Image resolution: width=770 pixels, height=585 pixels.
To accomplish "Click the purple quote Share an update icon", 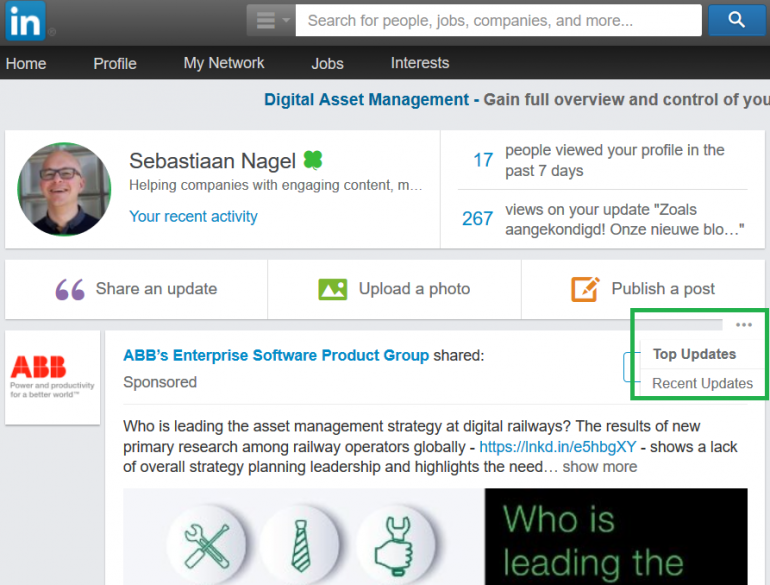I will pos(70,289).
